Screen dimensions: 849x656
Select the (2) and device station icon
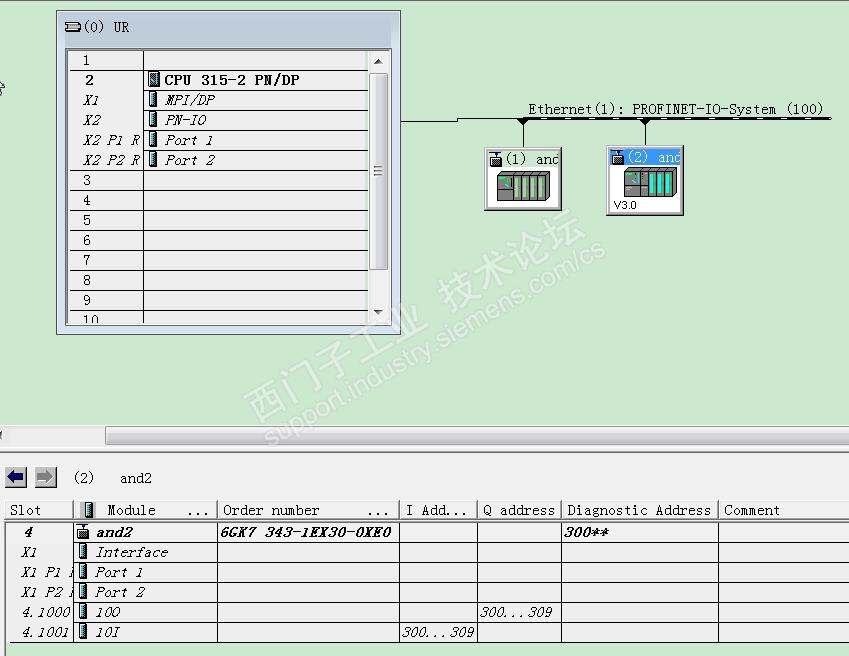tap(645, 180)
